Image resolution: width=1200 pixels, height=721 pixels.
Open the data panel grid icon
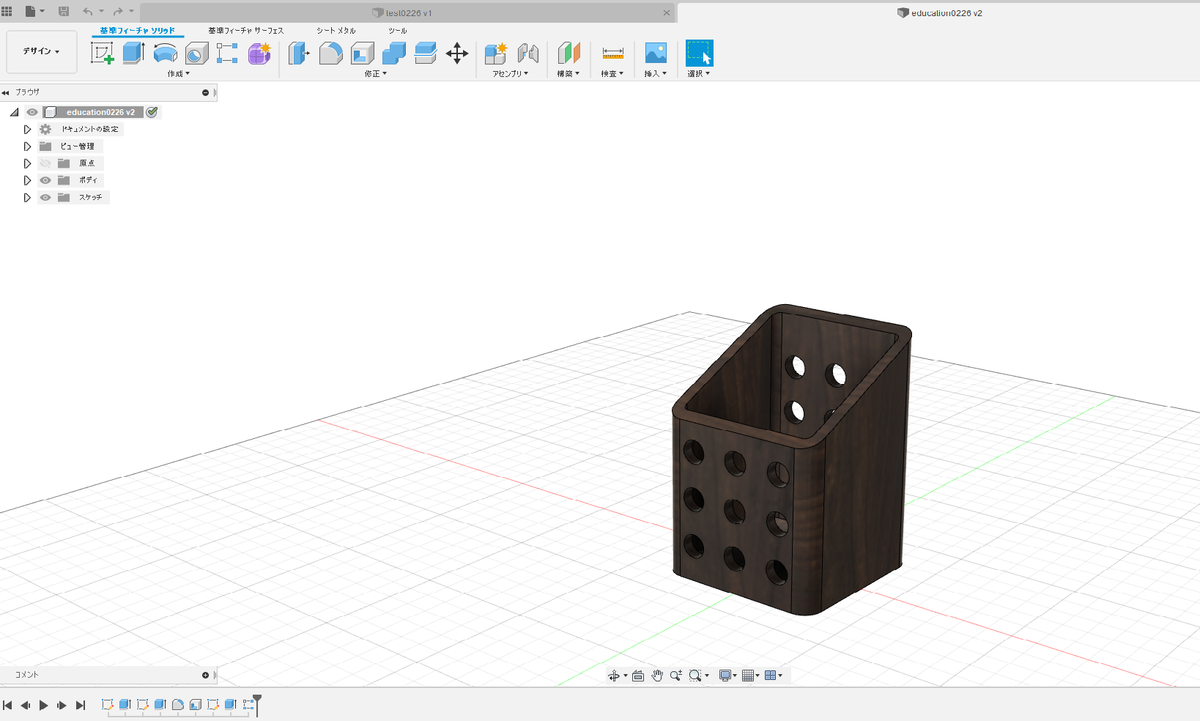click(x=6, y=11)
